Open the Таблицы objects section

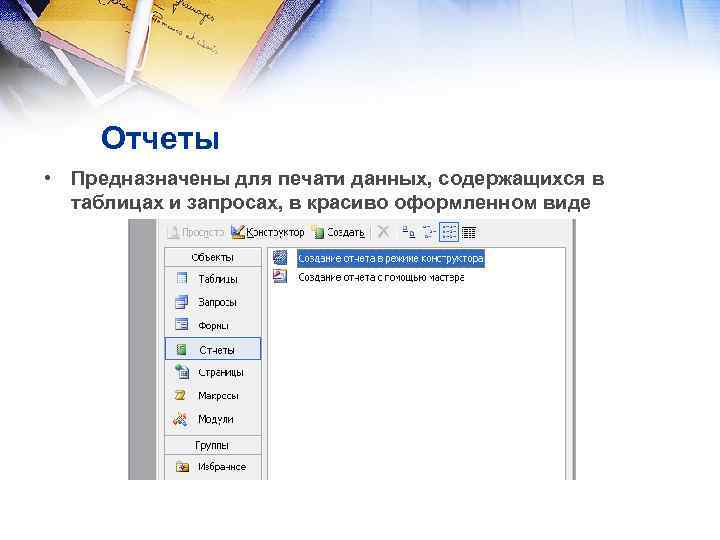point(213,279)
